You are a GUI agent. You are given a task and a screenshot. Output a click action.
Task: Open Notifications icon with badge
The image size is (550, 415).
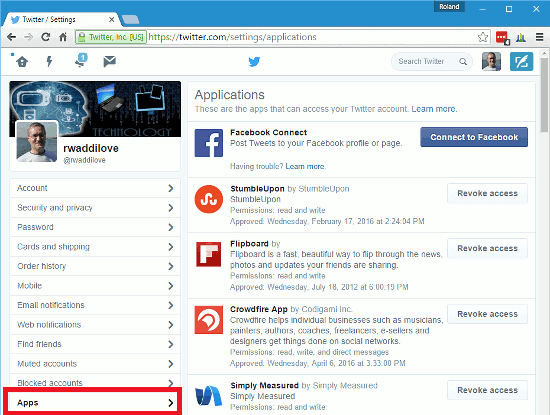tap(81, 60)
